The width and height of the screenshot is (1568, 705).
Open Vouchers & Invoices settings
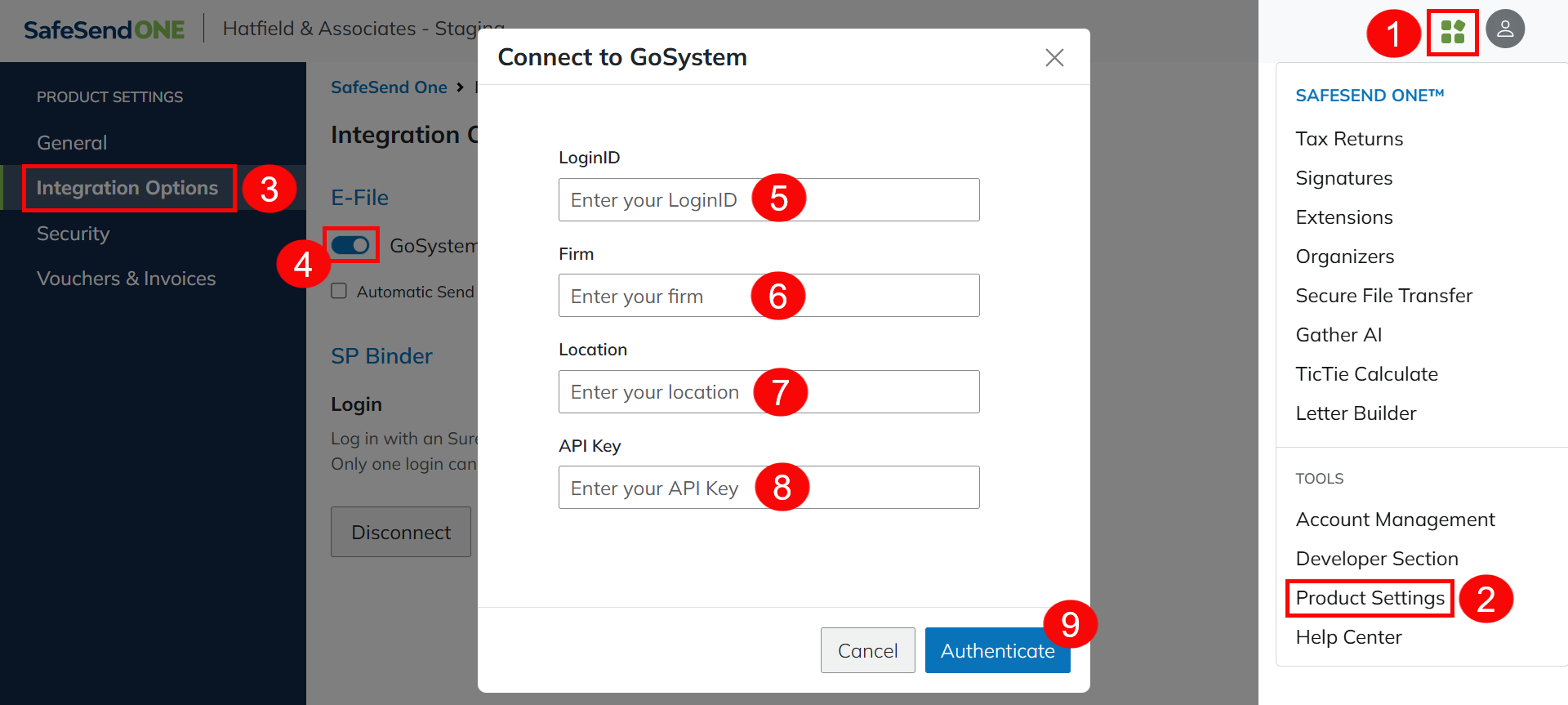coord(126,279)
